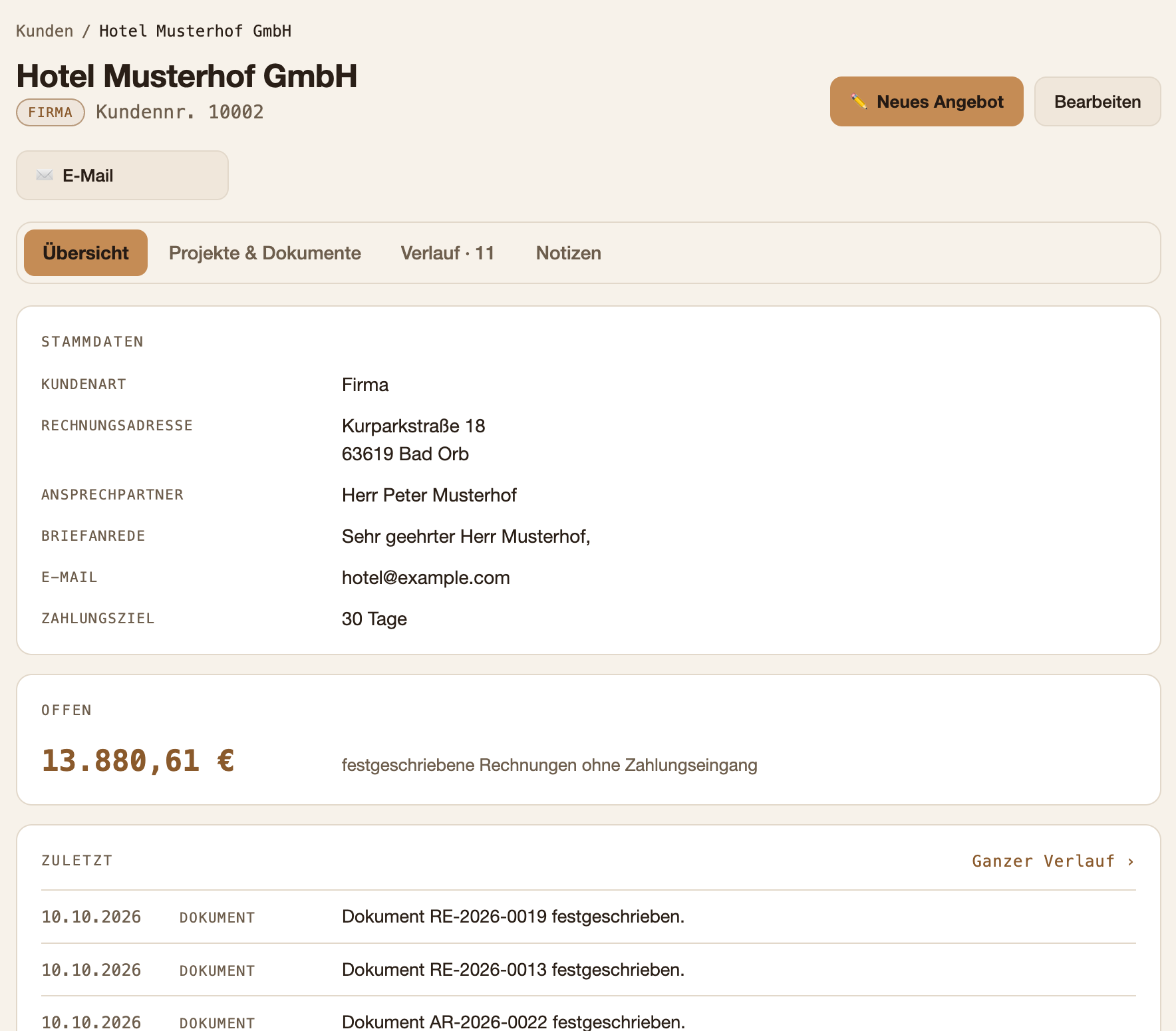Create a new offer with Neues Angebot
Screen dimensions: 1176x1031
(926, 101)
